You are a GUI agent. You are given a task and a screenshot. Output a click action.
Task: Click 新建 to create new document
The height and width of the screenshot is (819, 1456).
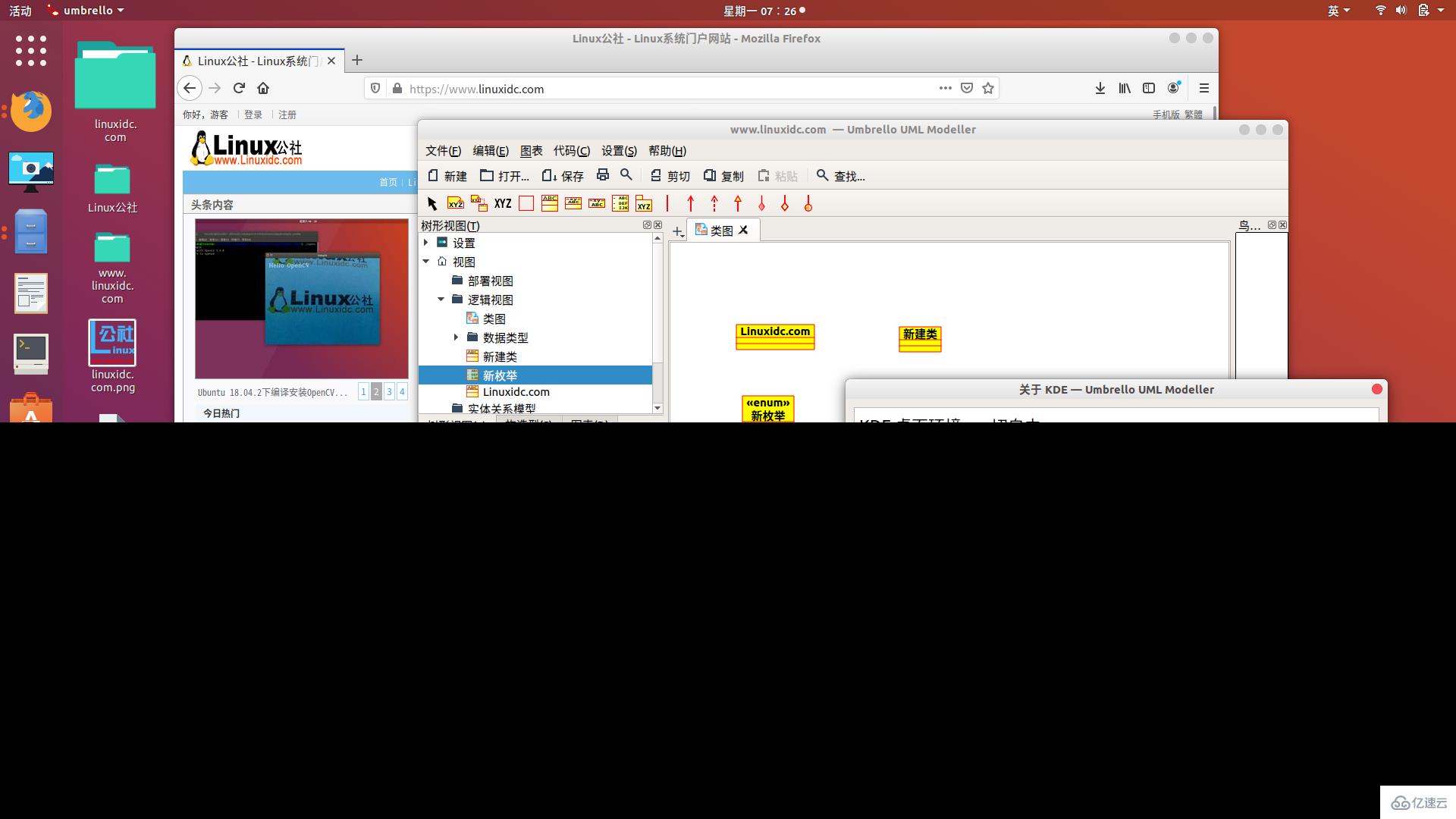447,176
